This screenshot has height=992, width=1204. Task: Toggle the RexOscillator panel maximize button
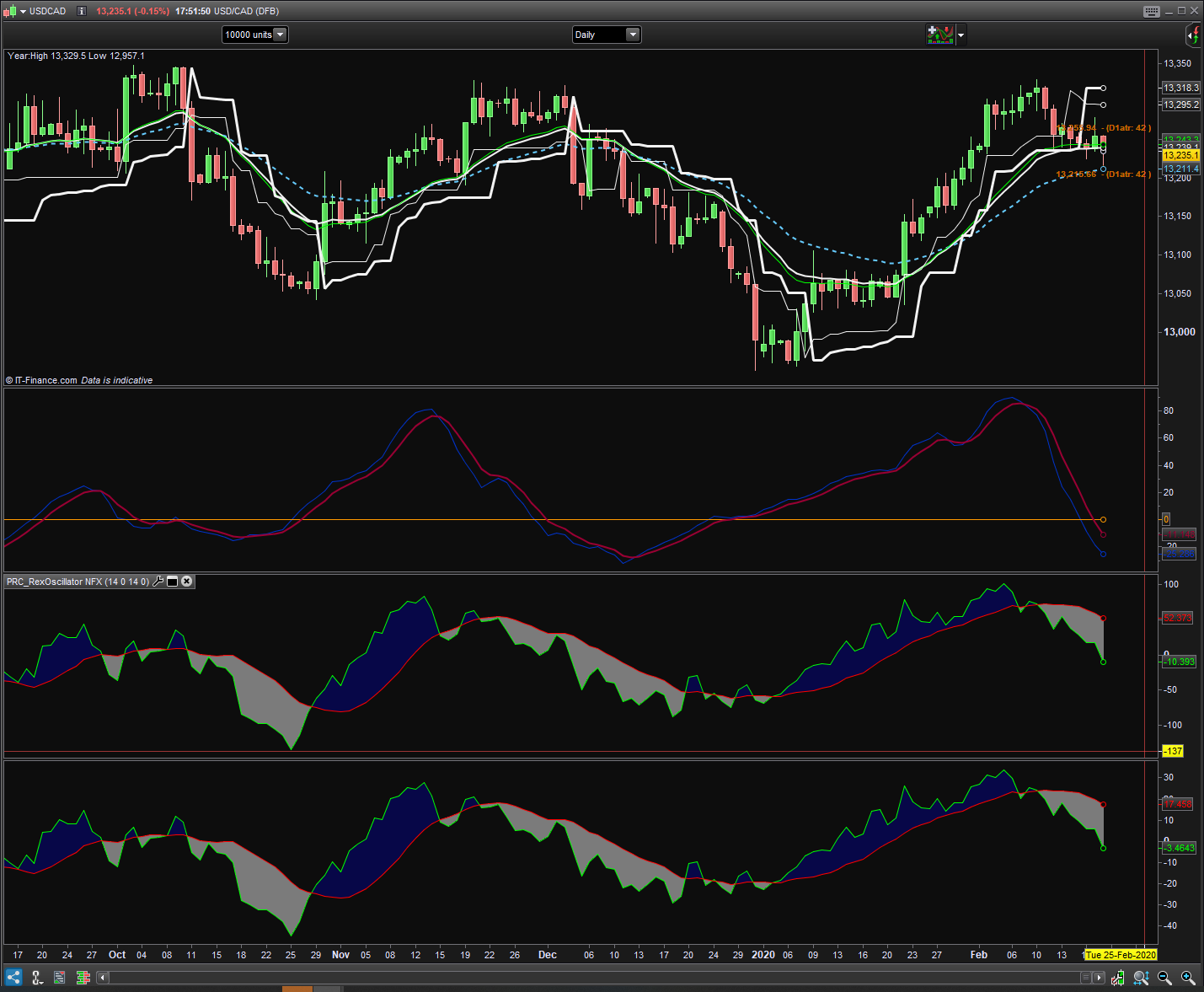172,582
